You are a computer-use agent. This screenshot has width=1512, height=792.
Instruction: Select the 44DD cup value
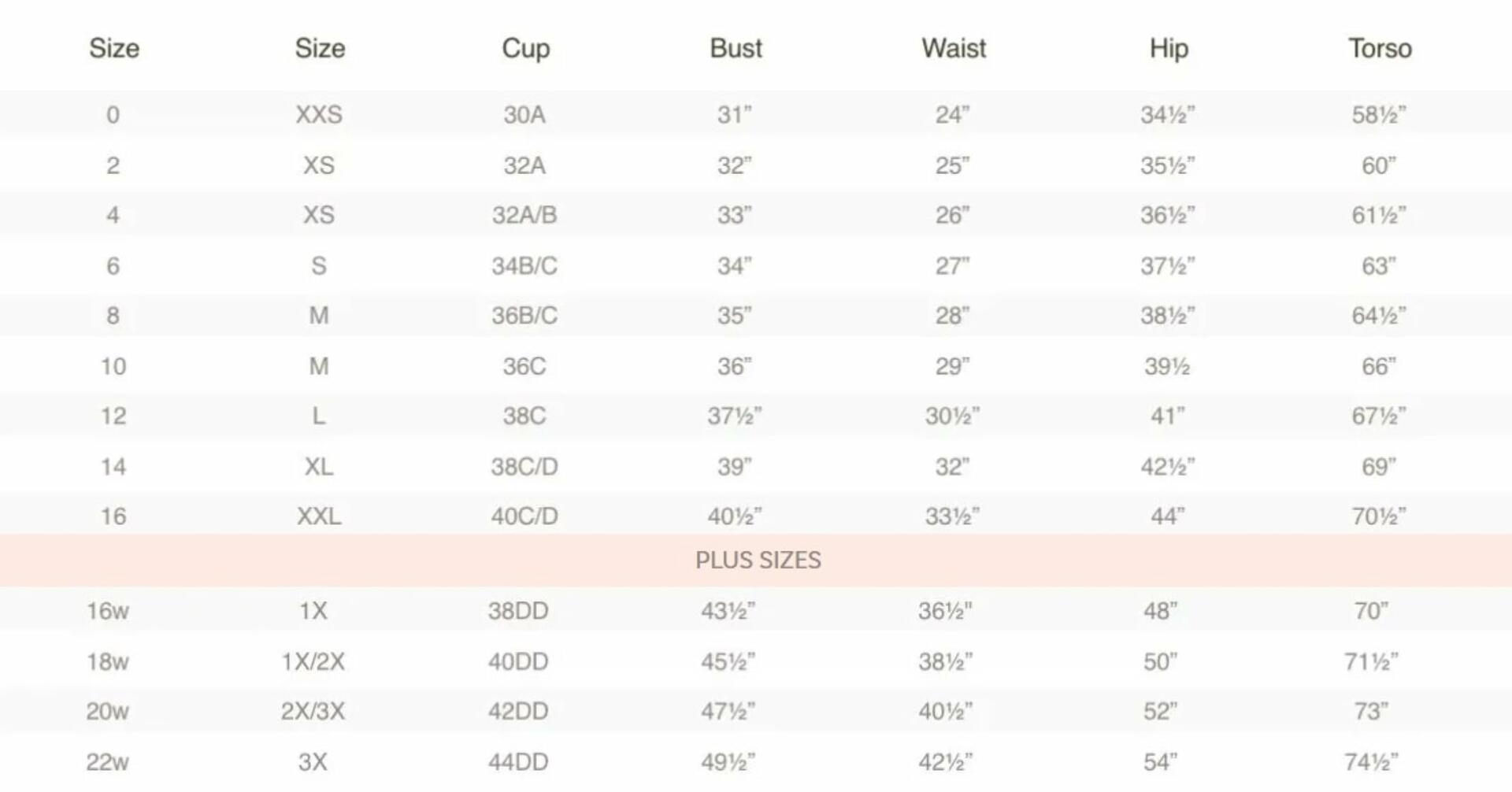[518, 762]
